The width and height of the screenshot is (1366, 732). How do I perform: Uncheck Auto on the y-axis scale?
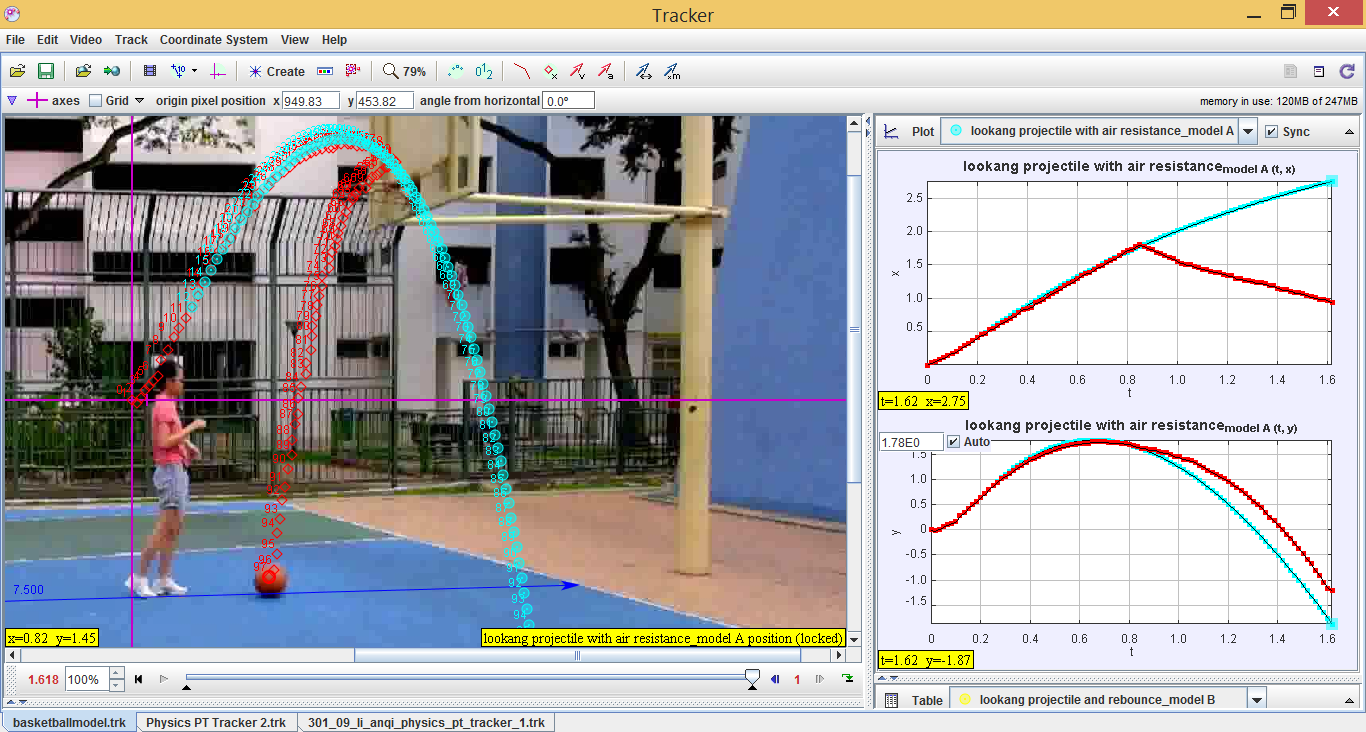click(x=953, y=441)
